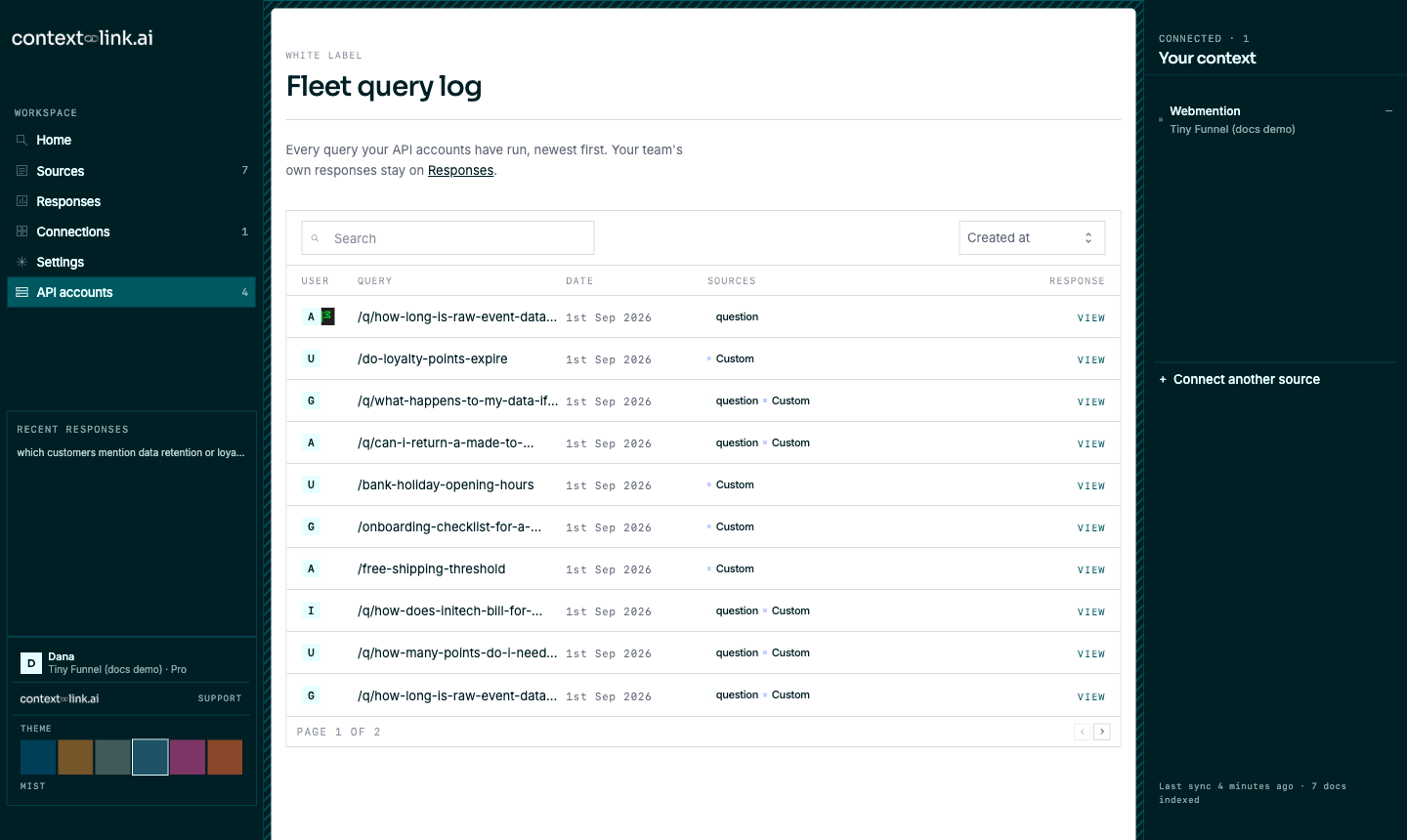Click Dana's account name in the sidebar
This screenshot has height=840, width=1407.
click(x=62, y=656)
